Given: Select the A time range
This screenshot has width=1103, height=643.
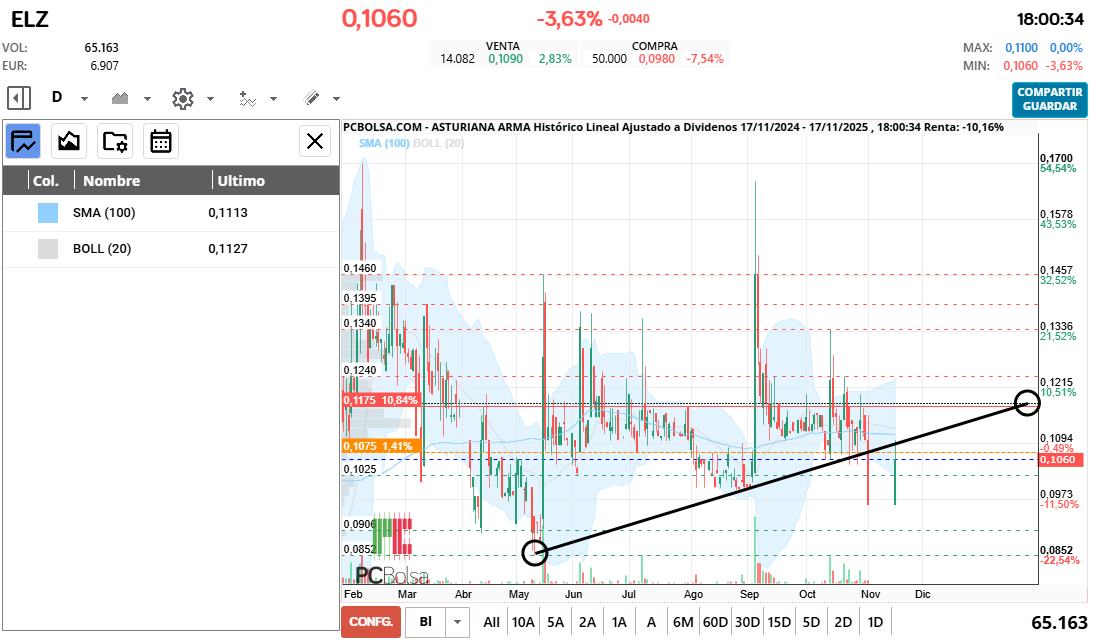Looking at the screenshot, I should pos(651,622).
